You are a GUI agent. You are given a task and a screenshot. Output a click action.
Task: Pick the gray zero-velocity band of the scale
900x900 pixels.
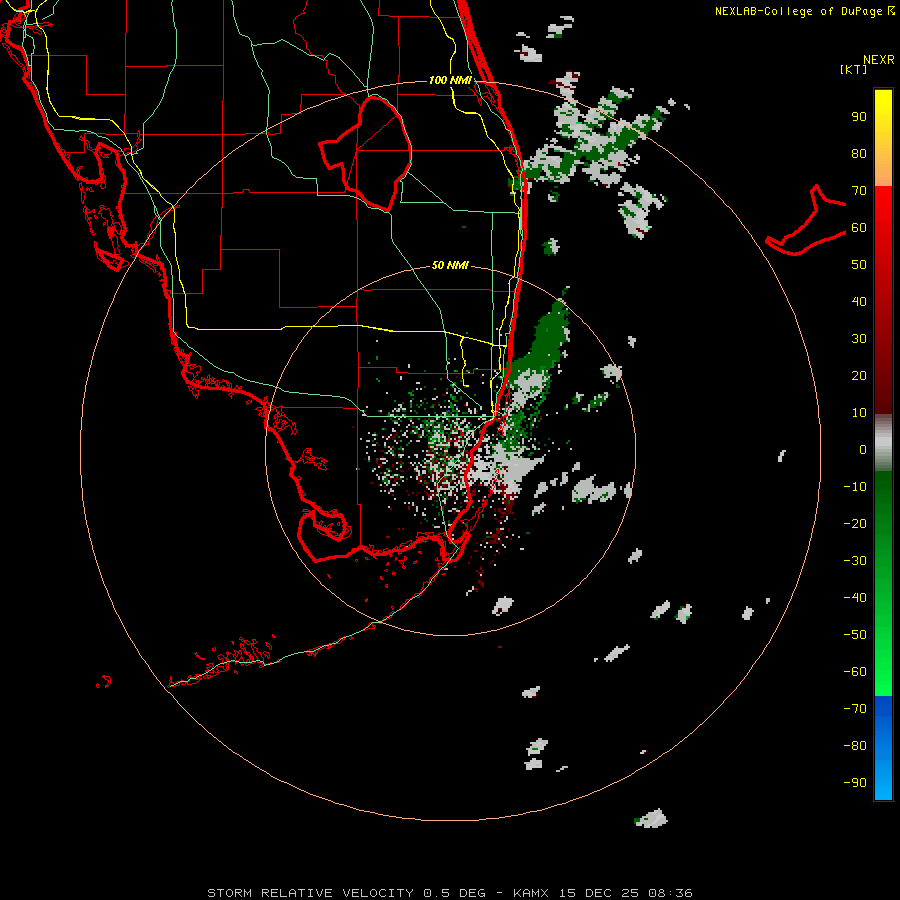coord(883,443)
